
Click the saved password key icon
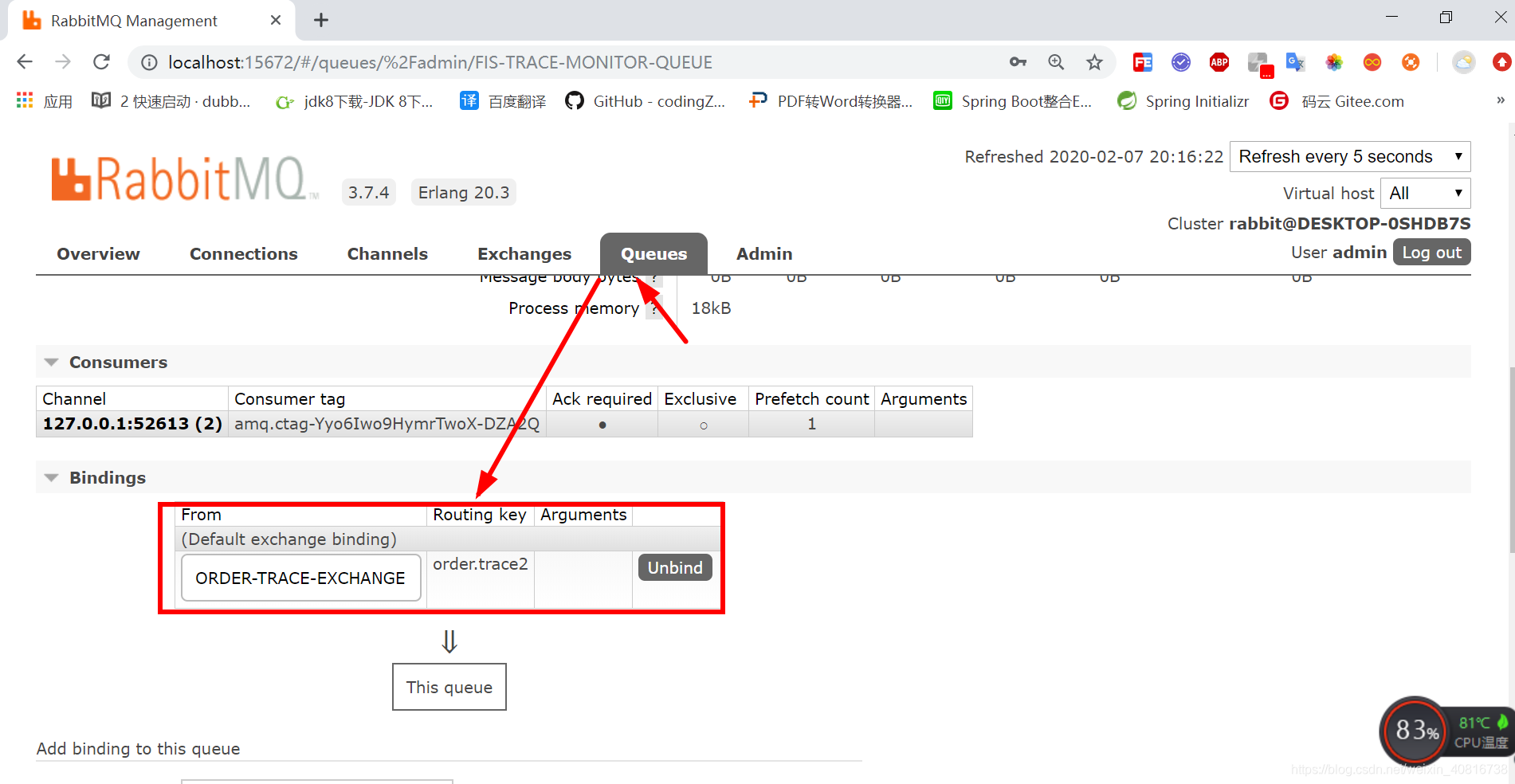click(1018, 62)
